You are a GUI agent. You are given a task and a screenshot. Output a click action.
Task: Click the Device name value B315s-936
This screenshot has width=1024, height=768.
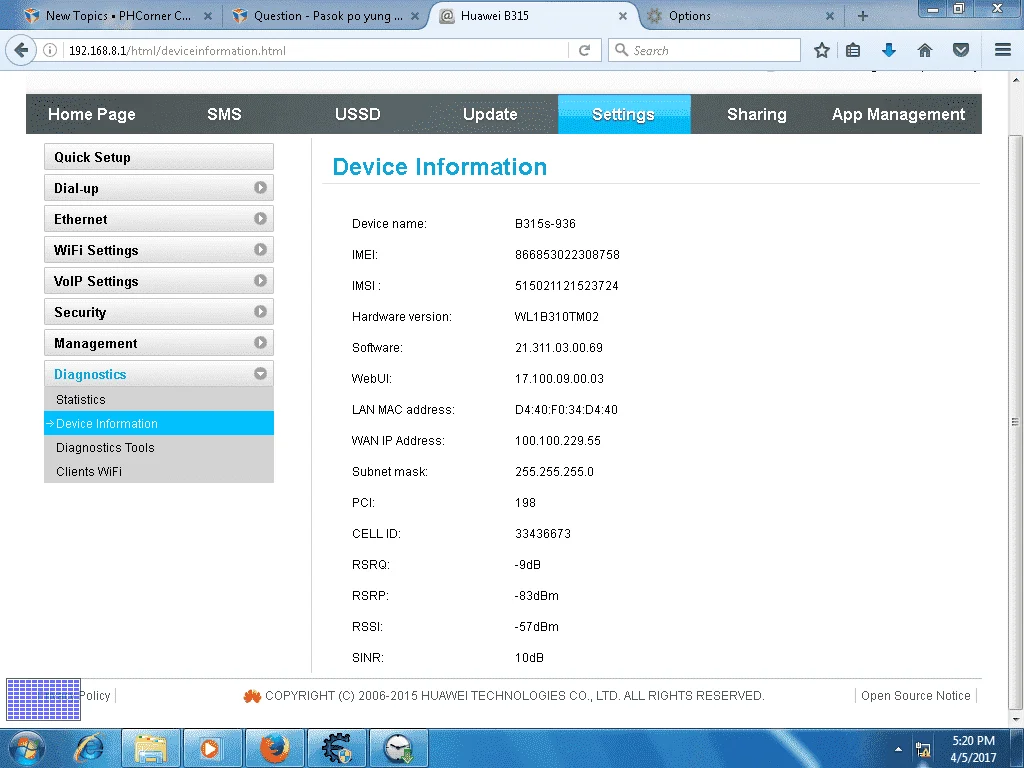coord(545,223)
